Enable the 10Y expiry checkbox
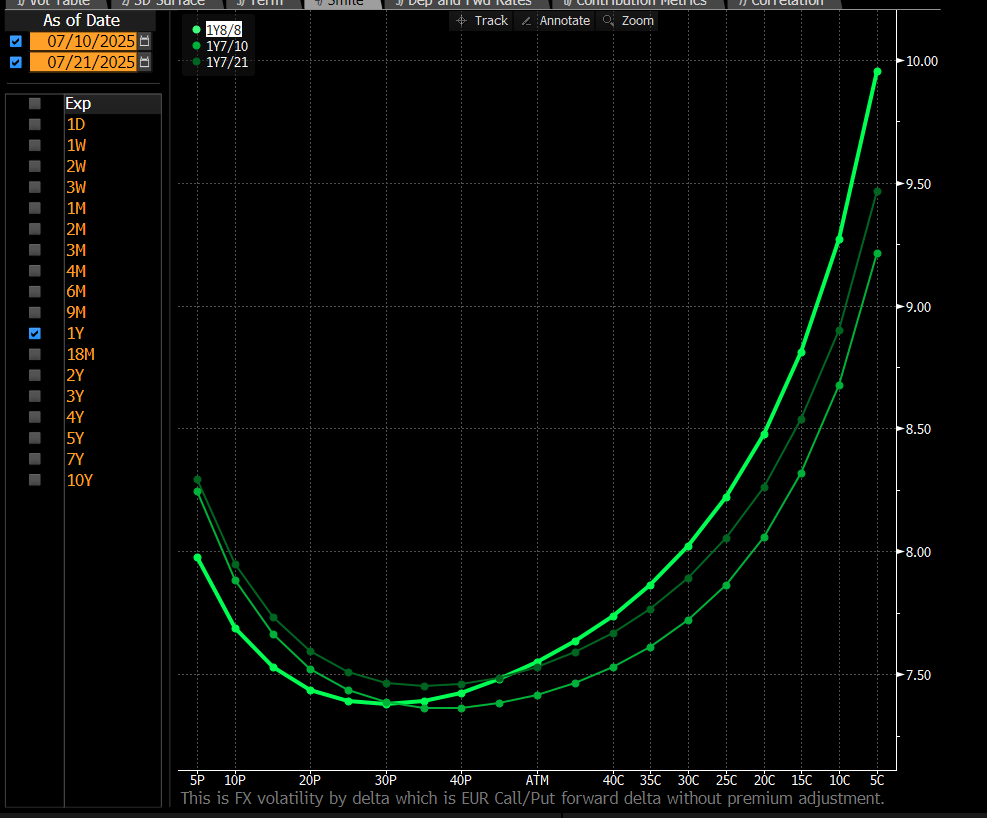This screenshot has height=818, width=987. click(x=35, y=480)
